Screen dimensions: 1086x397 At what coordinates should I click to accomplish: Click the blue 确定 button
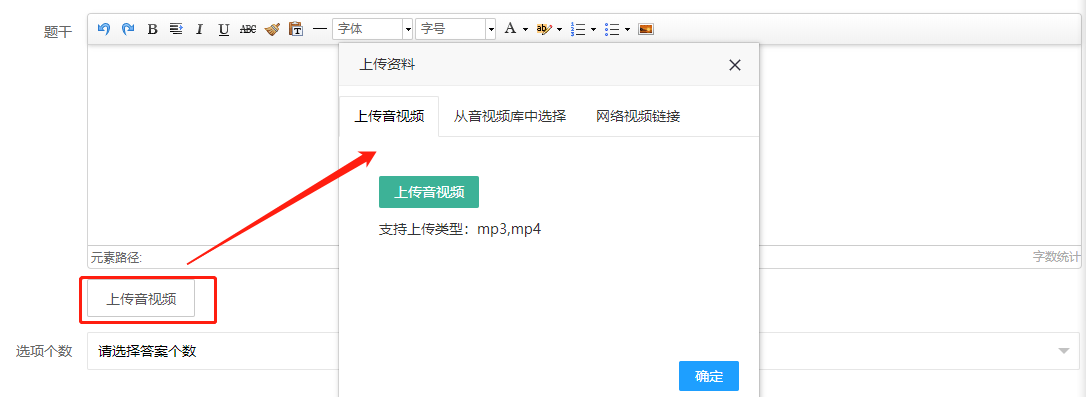[x=709, y=376]
